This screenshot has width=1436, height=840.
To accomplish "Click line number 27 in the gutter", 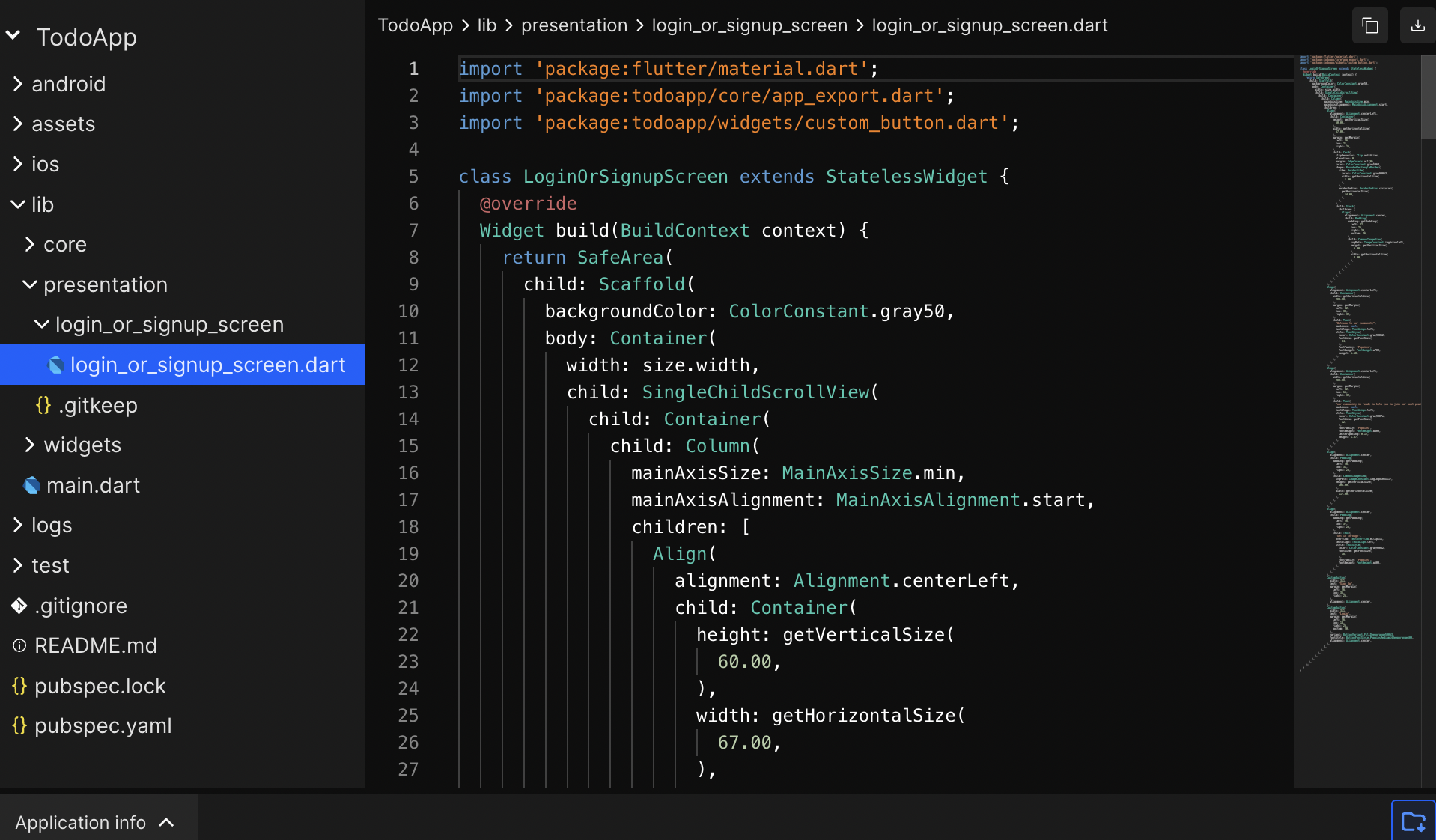I will [x=408, y=770].
